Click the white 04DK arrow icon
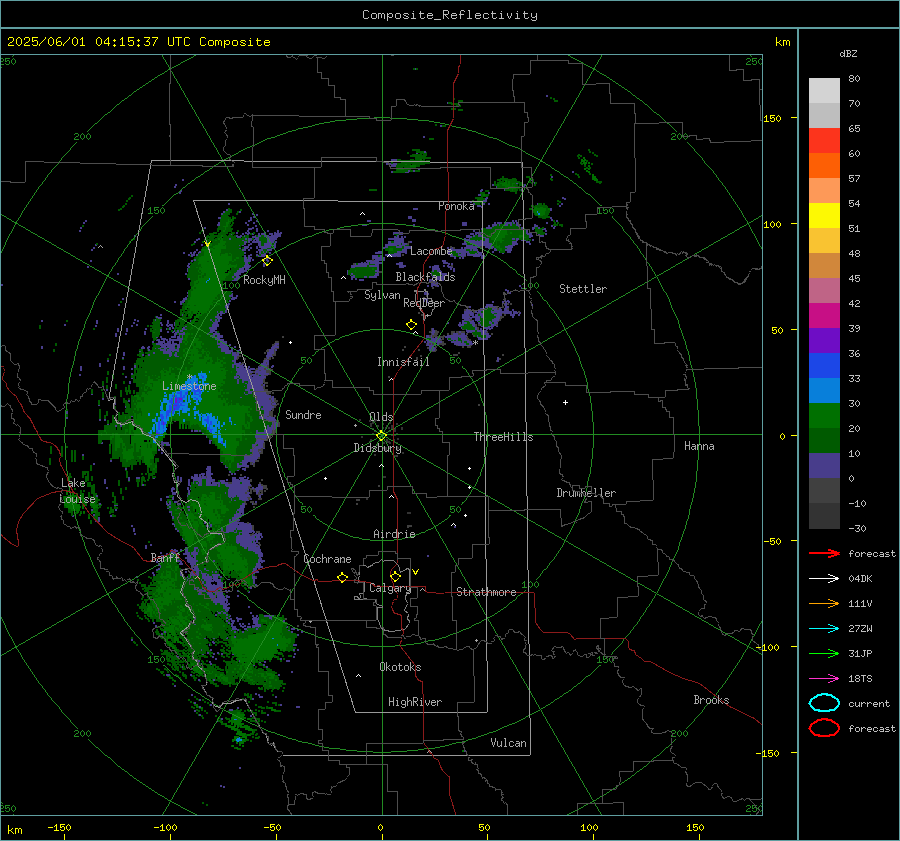Image resolution: width=900 pixels, height=841 pixels. point(824,578)
